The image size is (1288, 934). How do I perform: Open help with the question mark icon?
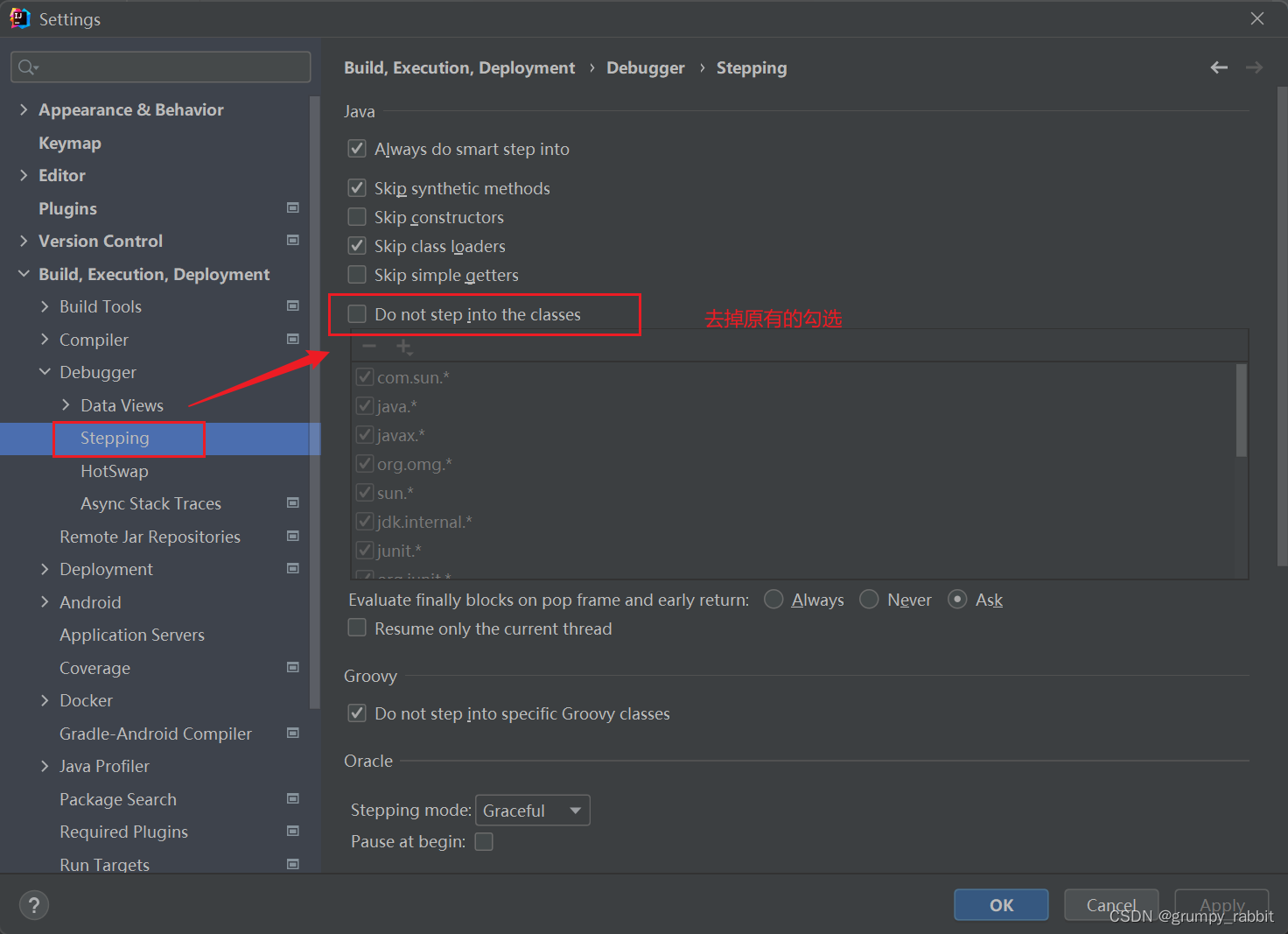click(34, 905)
